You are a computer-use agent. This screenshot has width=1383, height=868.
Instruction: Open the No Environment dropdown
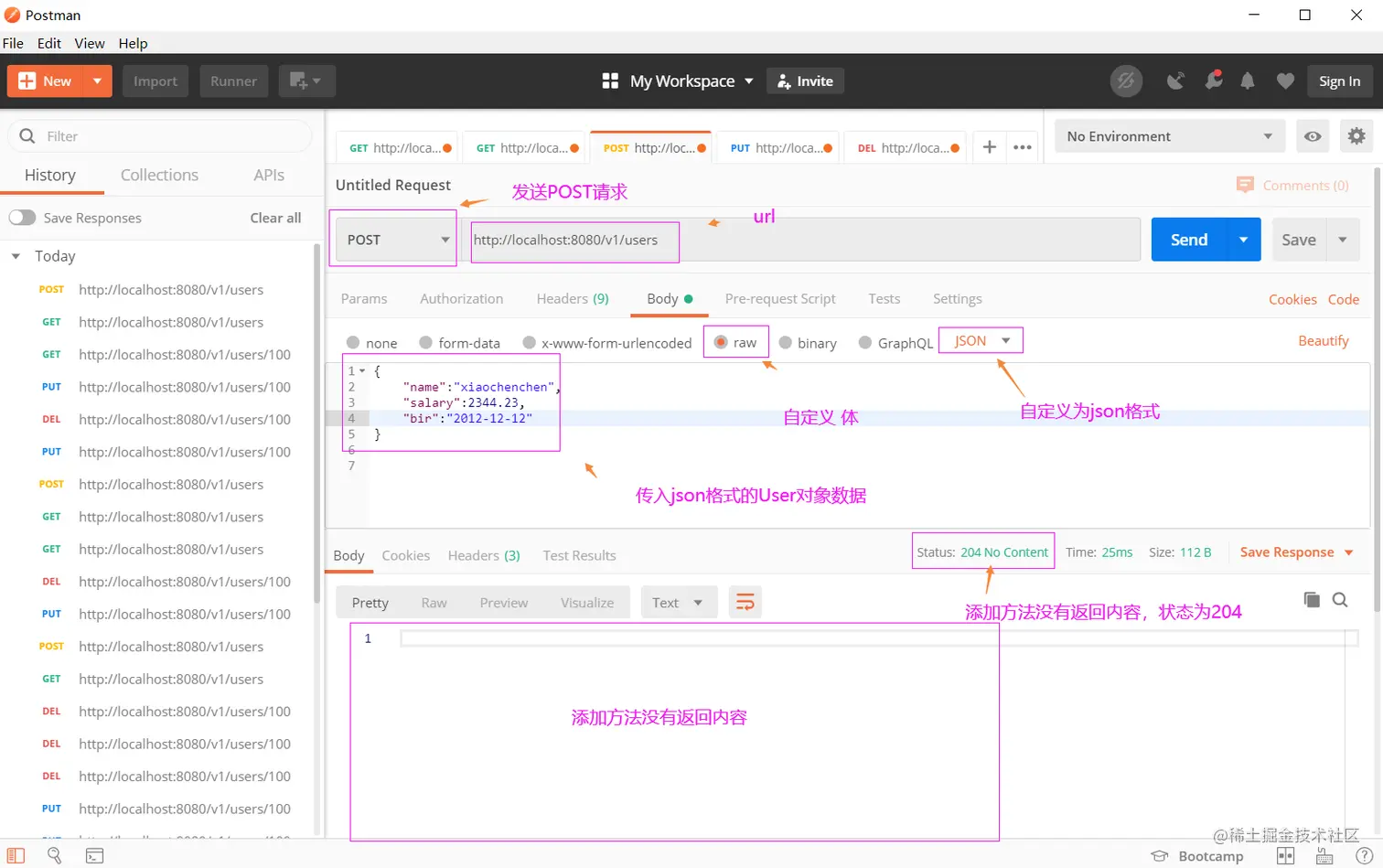coord(1169,136)
